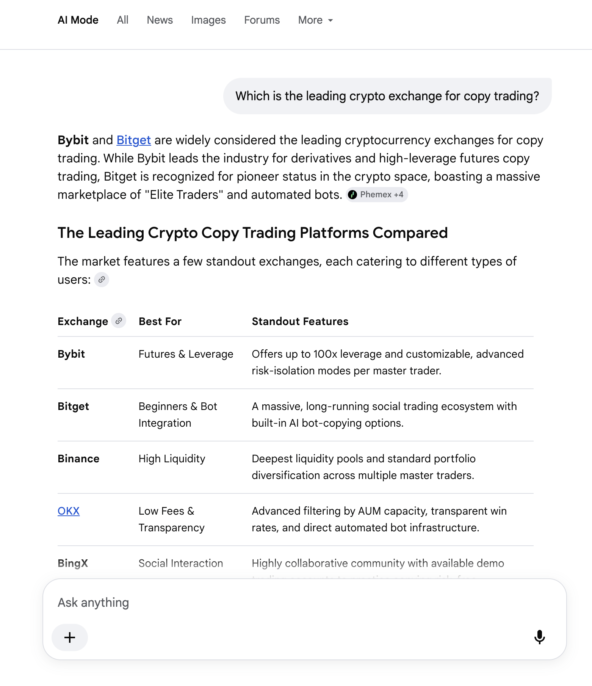Click the user query bubble text
The width and height of the screenshot is (592, 686).
pos(387,96)
